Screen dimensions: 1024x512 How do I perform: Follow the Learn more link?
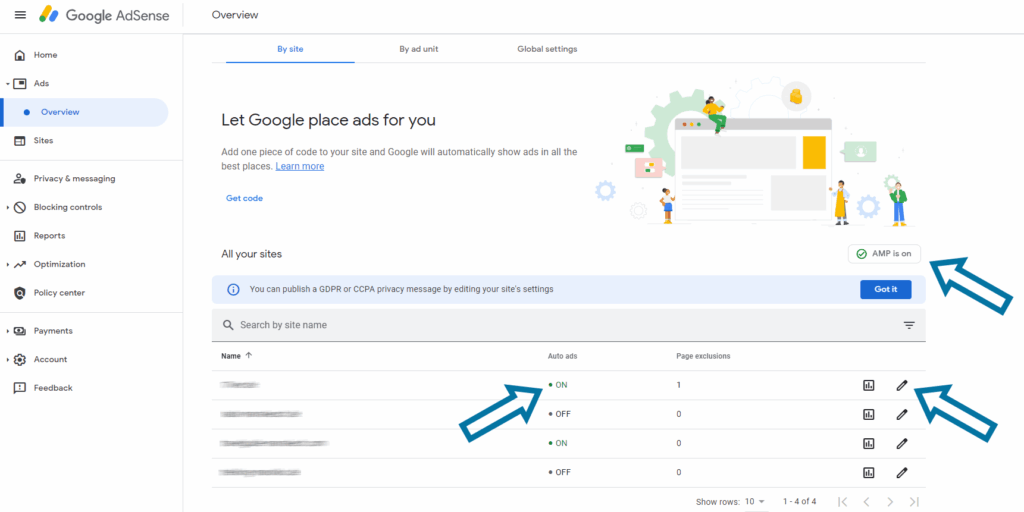tap(300, 167)
